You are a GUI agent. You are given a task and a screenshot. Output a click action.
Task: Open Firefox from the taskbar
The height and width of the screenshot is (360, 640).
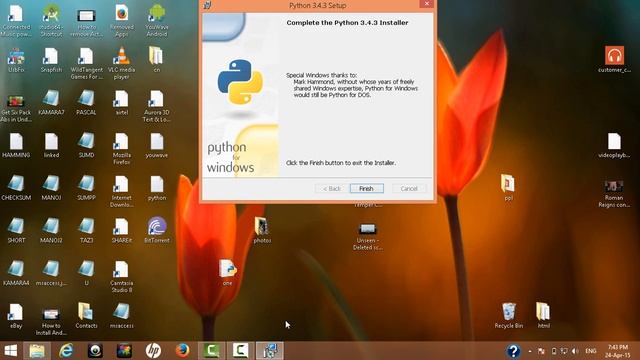pyautogui.click(x=182, y=351)
